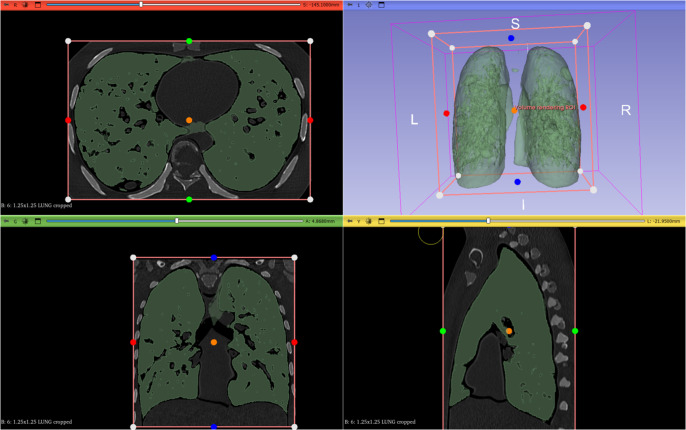The width and height of the screenshot is (686, 430).
Task: Click the orange ROI center handle in coronal view
Action: (x=214, y=342)
